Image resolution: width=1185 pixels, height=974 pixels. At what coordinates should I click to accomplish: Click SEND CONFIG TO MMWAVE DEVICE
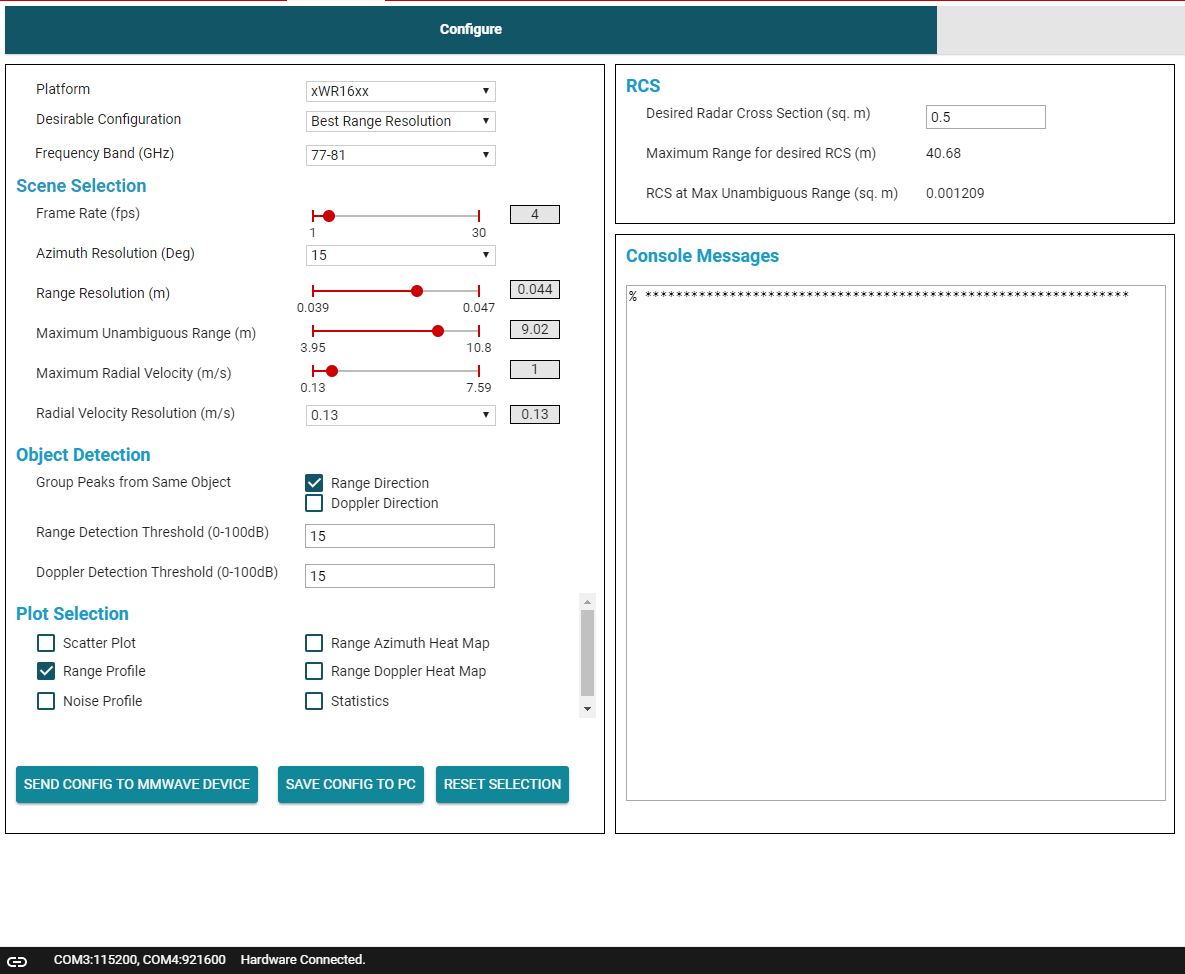(137, 784)
